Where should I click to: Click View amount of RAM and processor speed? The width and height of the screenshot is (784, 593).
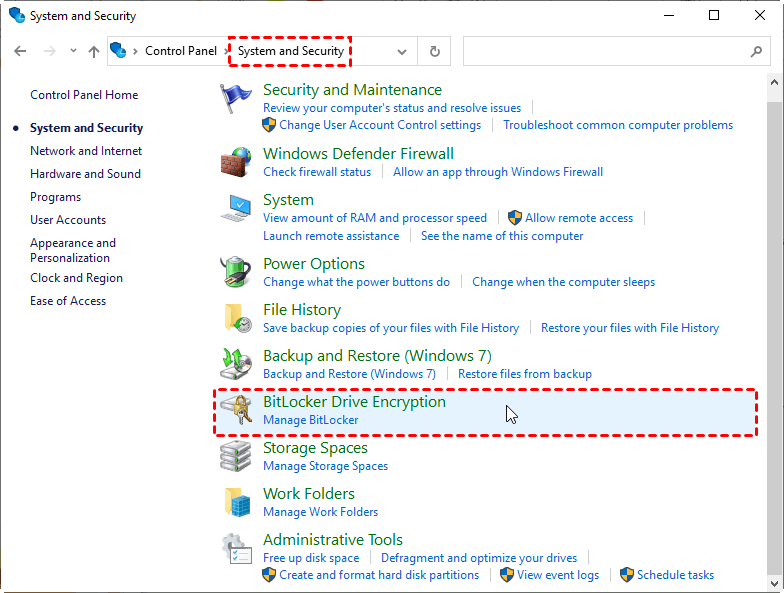pos(375,218)
